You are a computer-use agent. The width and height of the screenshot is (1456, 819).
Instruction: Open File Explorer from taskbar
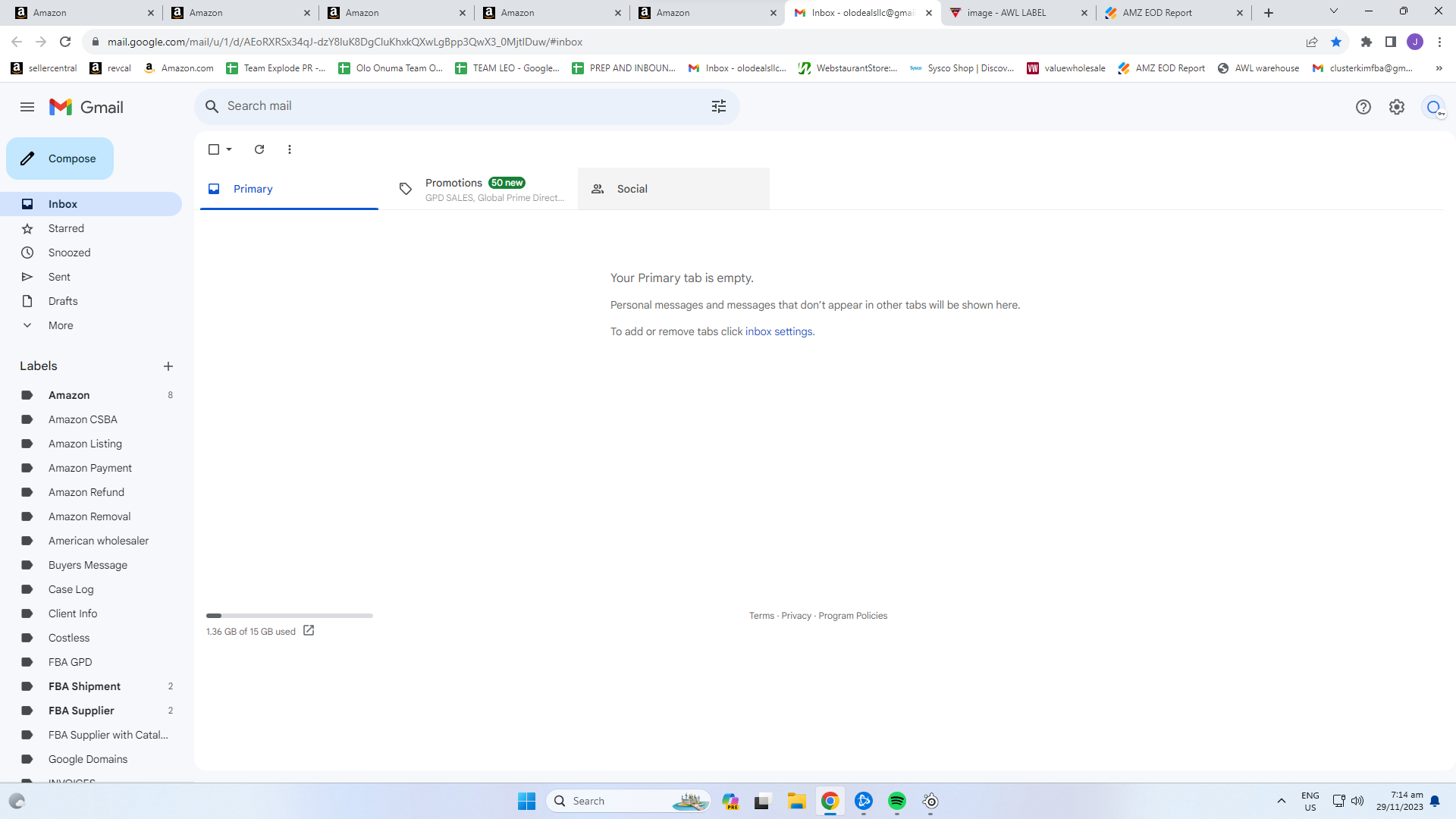click(x=796, y=801)
